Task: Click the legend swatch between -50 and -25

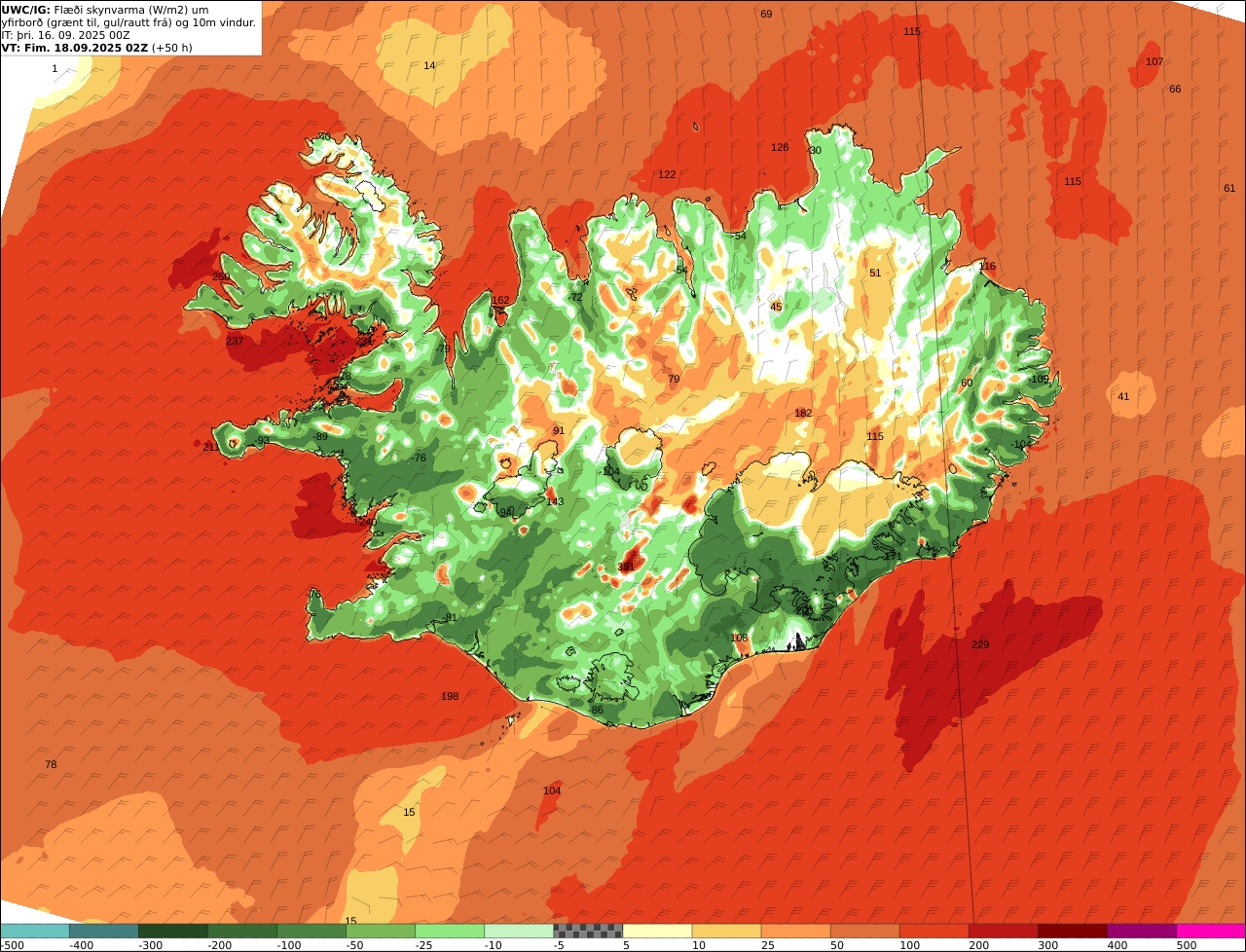Action: pos(381,931)
